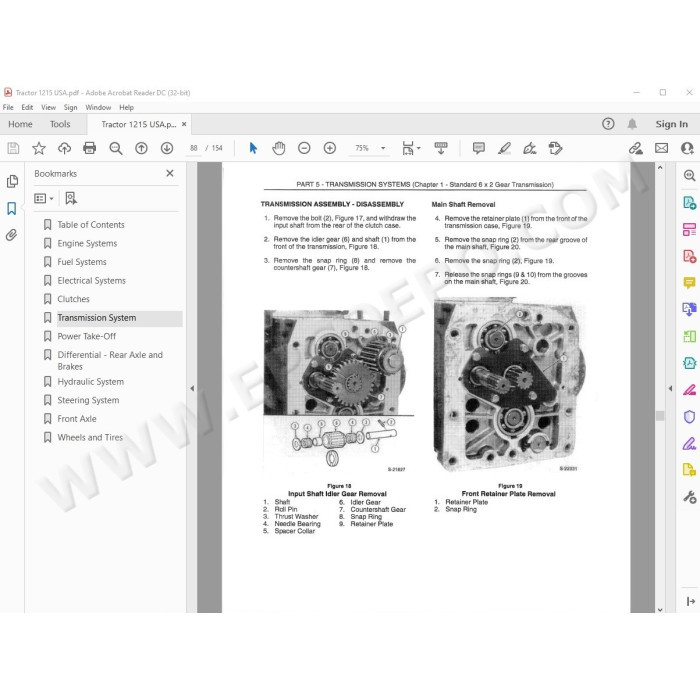
Task: Go to previous page arrow
Action: (141, 148)
